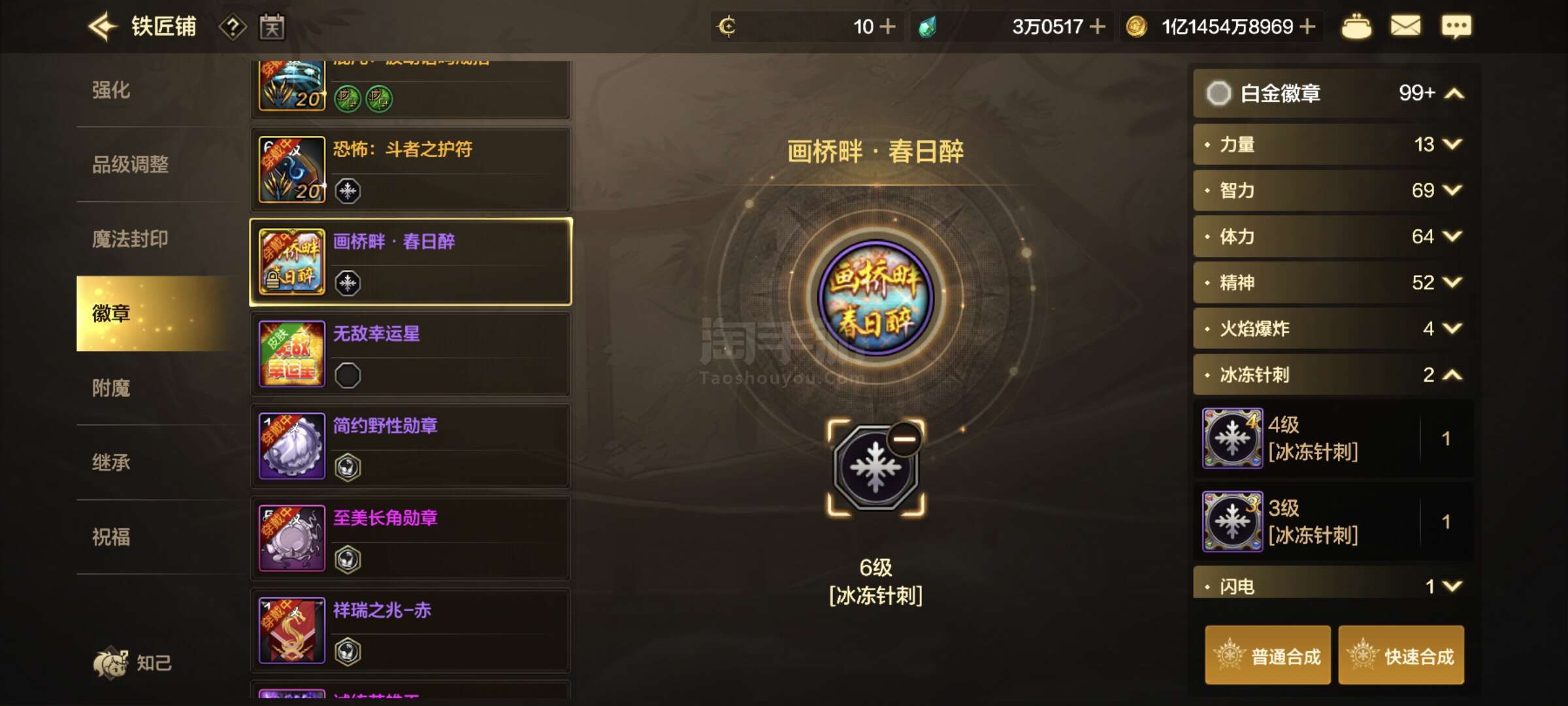Screen dimensions: 1568x706
Task: Click the empty emblem slot under 无敌幸运星
Action: (348, 375)
